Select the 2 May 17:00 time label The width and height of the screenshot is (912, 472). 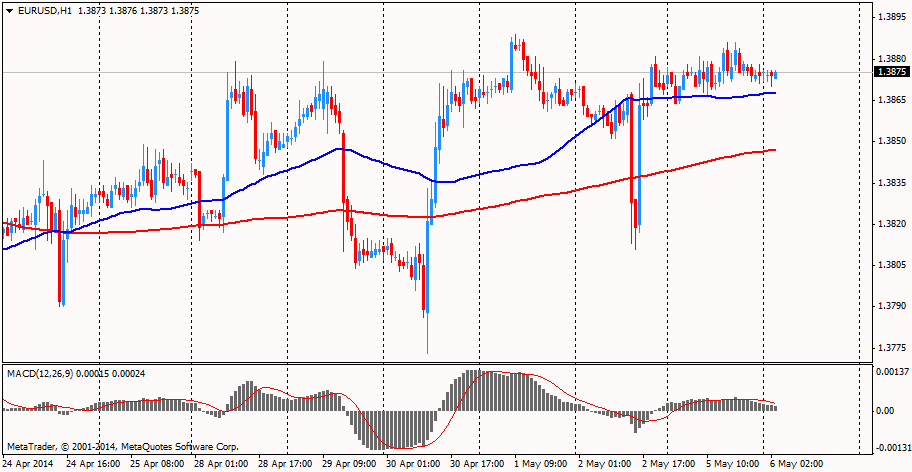click(669, 464)
